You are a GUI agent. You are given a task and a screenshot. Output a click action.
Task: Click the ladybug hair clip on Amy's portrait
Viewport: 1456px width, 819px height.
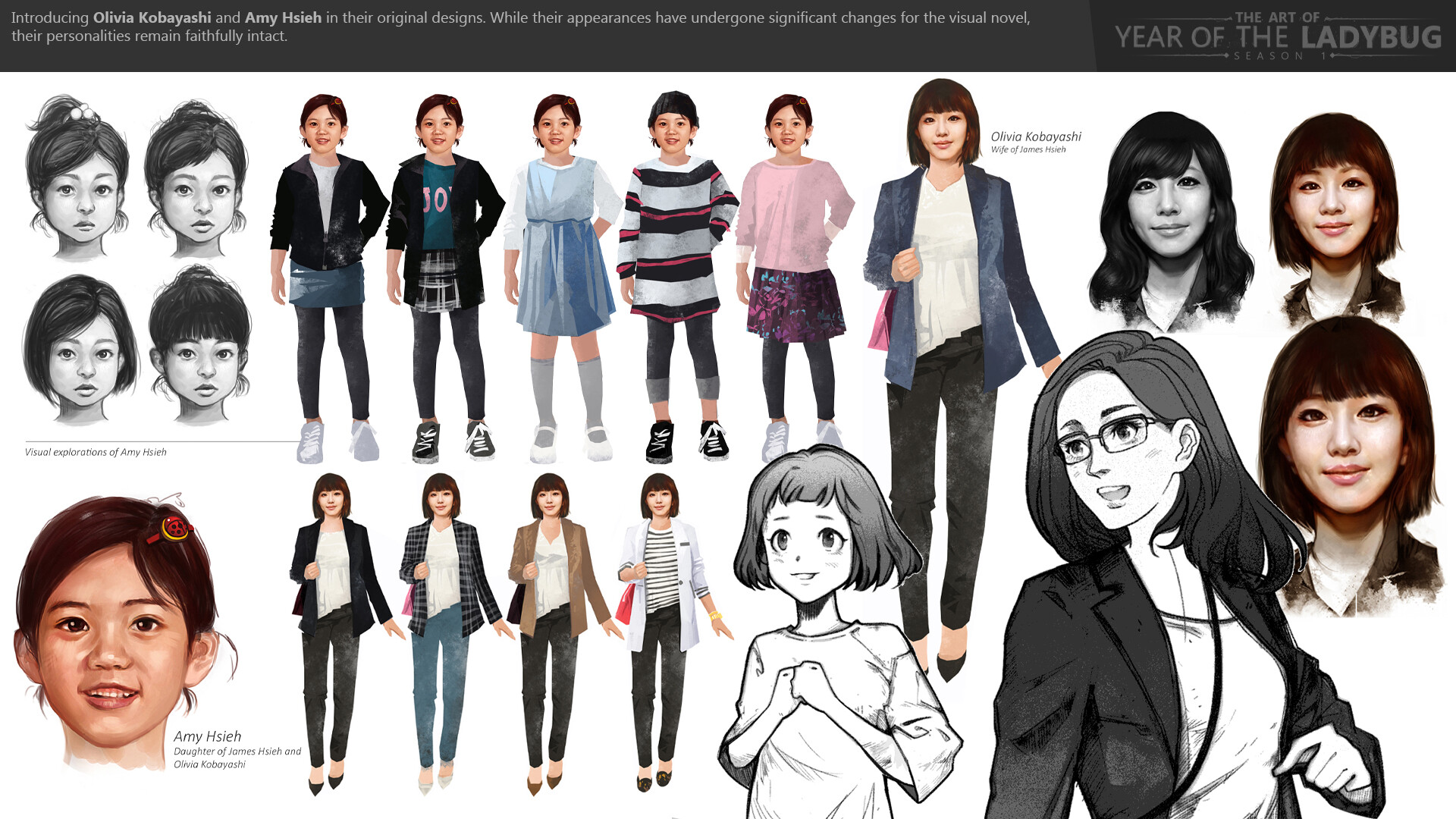[x=176, y=528]
